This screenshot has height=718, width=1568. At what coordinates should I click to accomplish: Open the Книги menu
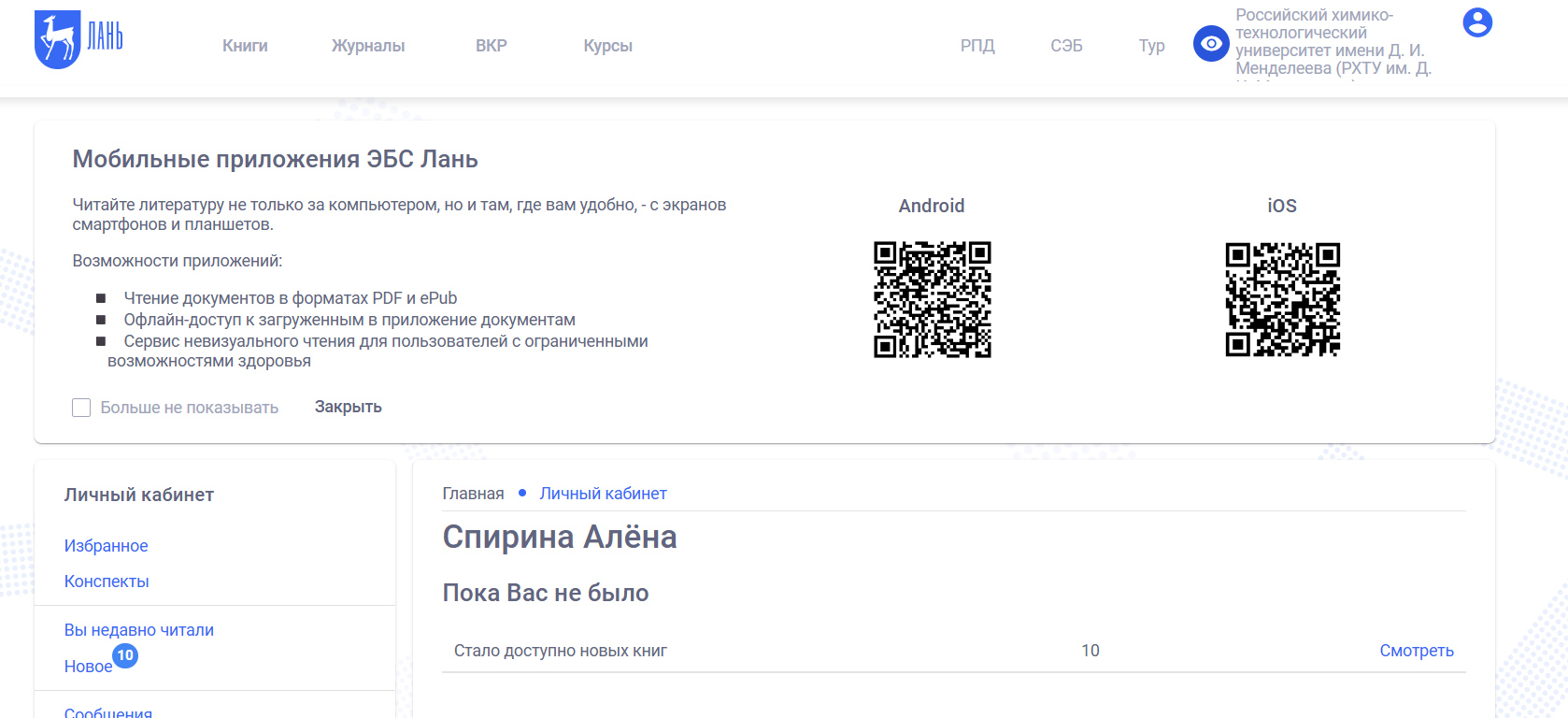tap(244, 45)
